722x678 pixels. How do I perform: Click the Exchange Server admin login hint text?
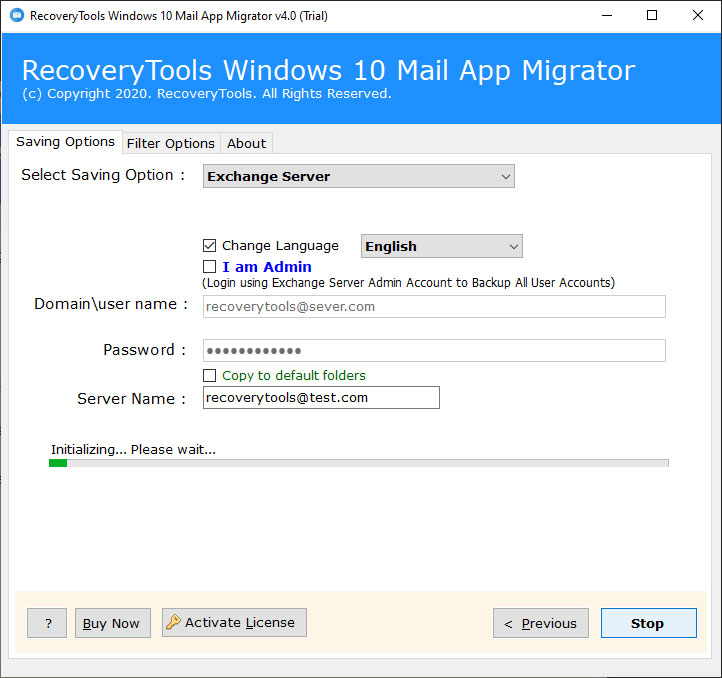pos(408,282)
